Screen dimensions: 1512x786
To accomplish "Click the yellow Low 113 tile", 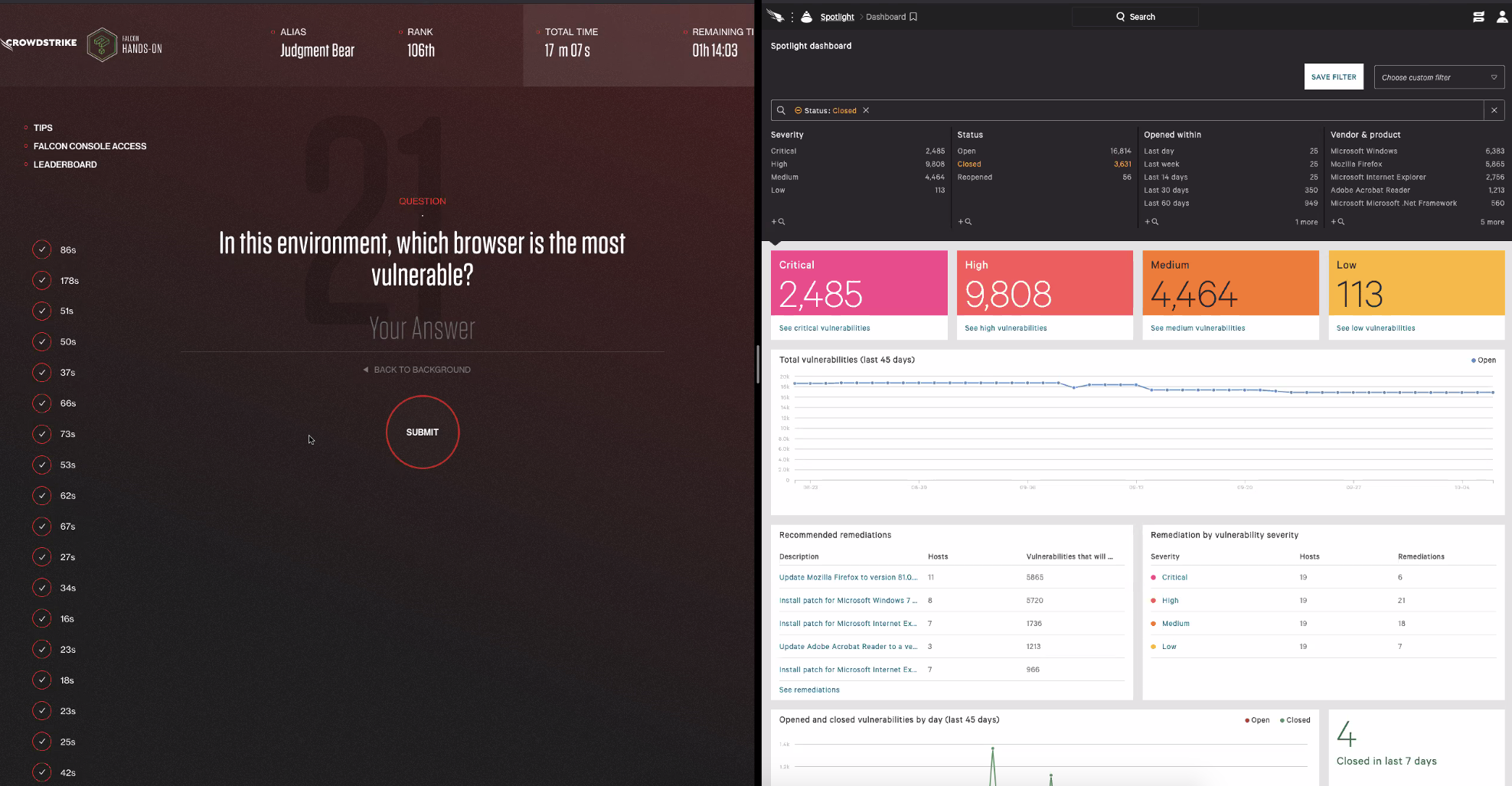I will click(1416, 283).
